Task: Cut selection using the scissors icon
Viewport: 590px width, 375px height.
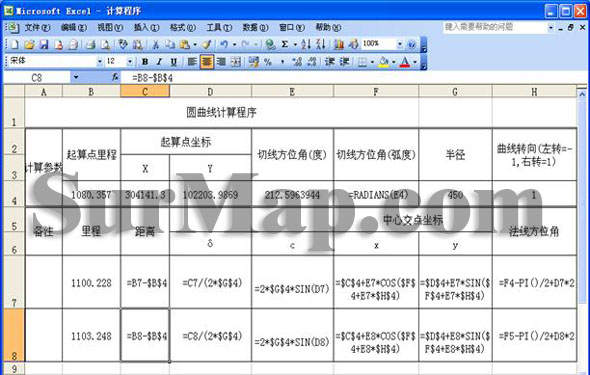Action: 155,44
